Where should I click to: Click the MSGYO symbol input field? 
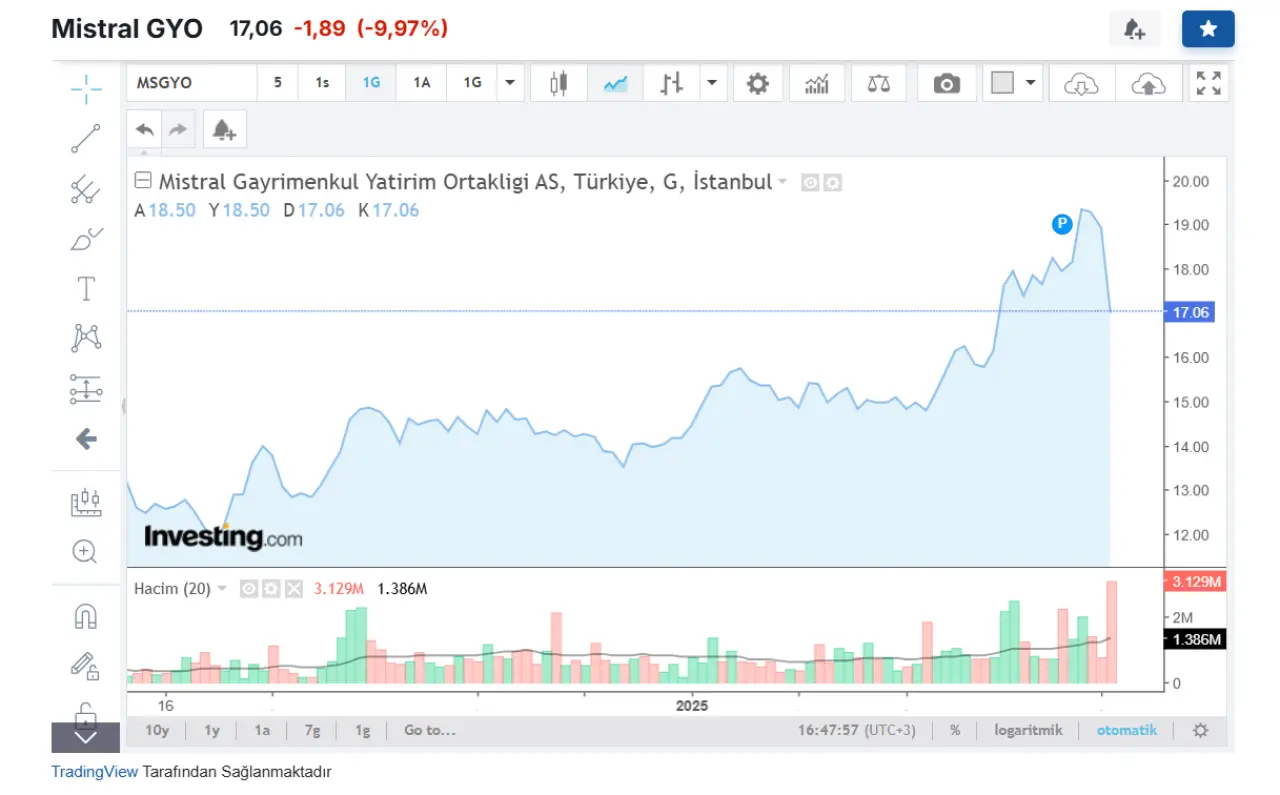[191, 83]
